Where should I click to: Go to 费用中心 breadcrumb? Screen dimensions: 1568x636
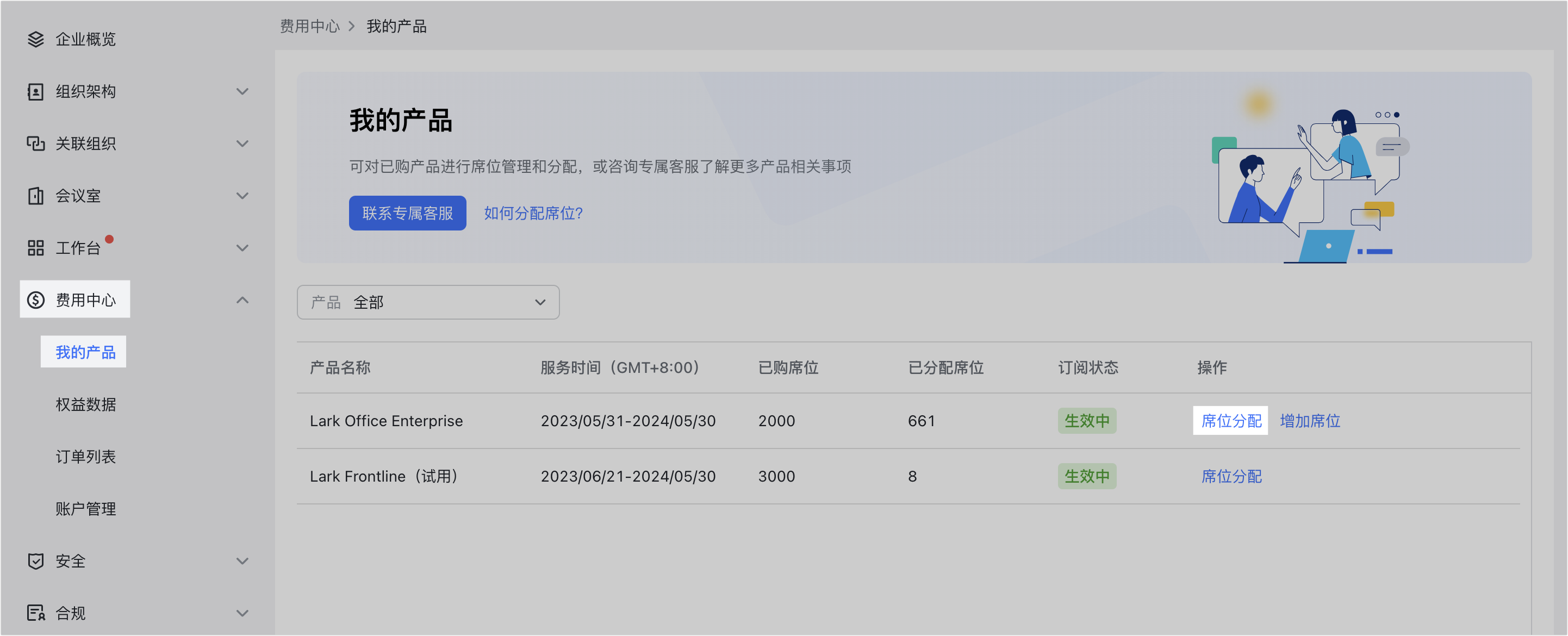(310, 26)
